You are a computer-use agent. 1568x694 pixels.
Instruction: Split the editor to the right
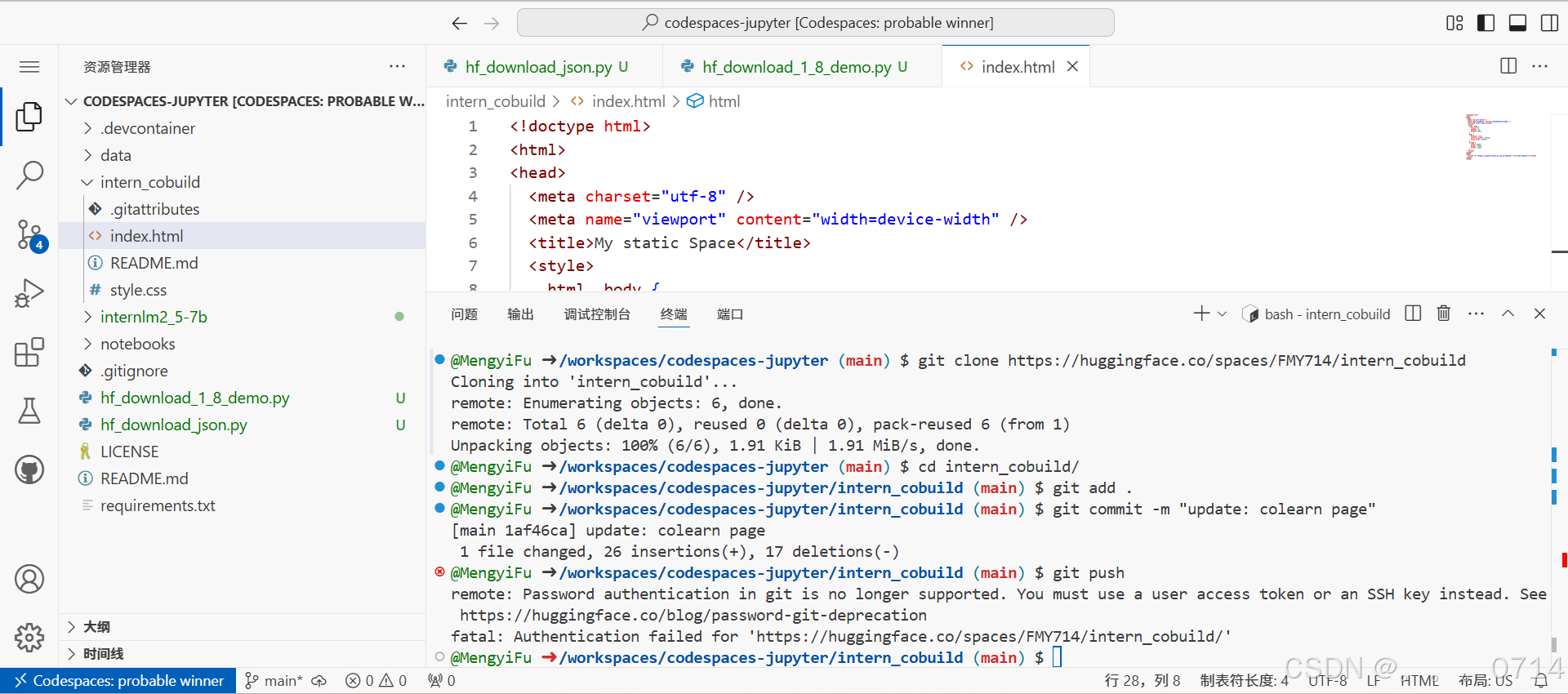(x=1508, y=66)
